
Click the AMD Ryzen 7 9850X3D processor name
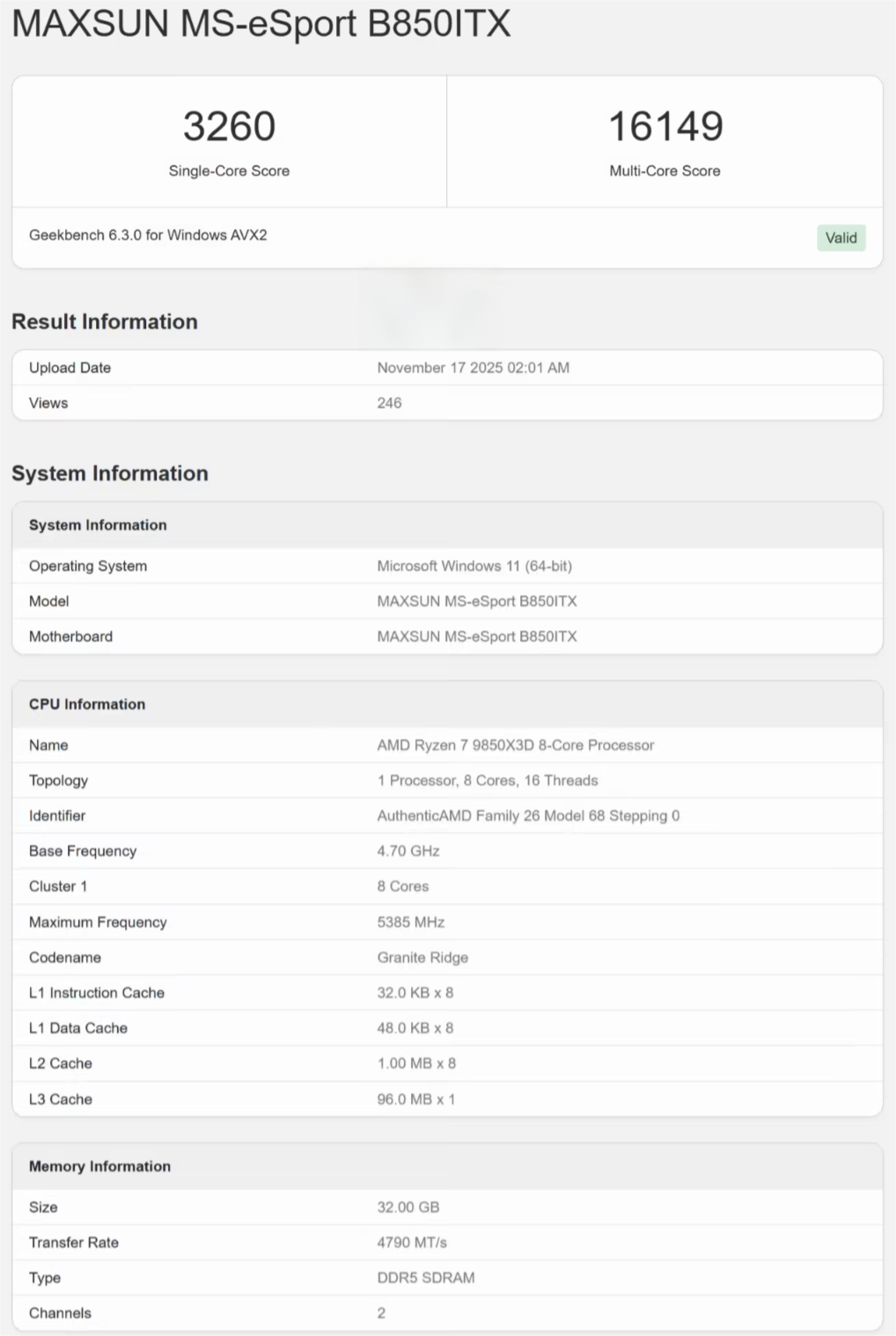[x=515, y=745]
